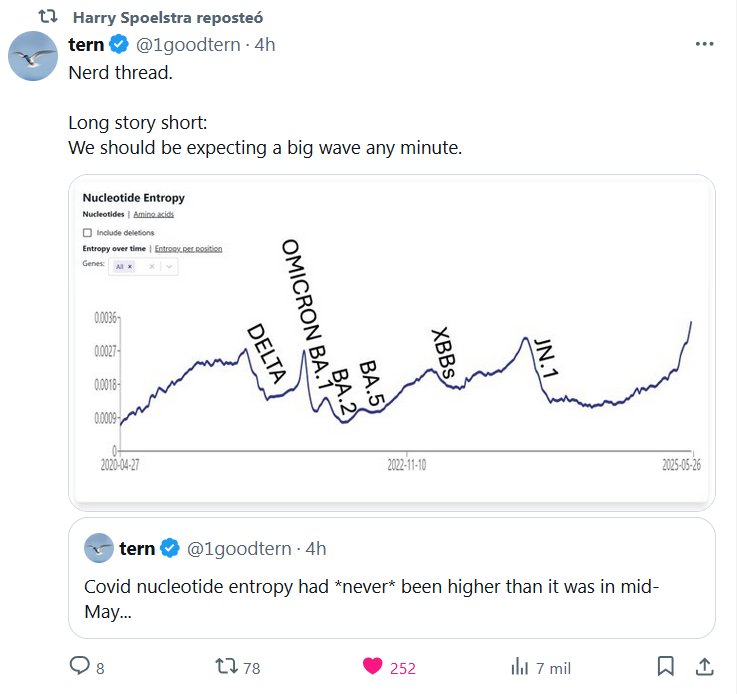
Task: Bookmark this tweet
Action: coord(665,666)
